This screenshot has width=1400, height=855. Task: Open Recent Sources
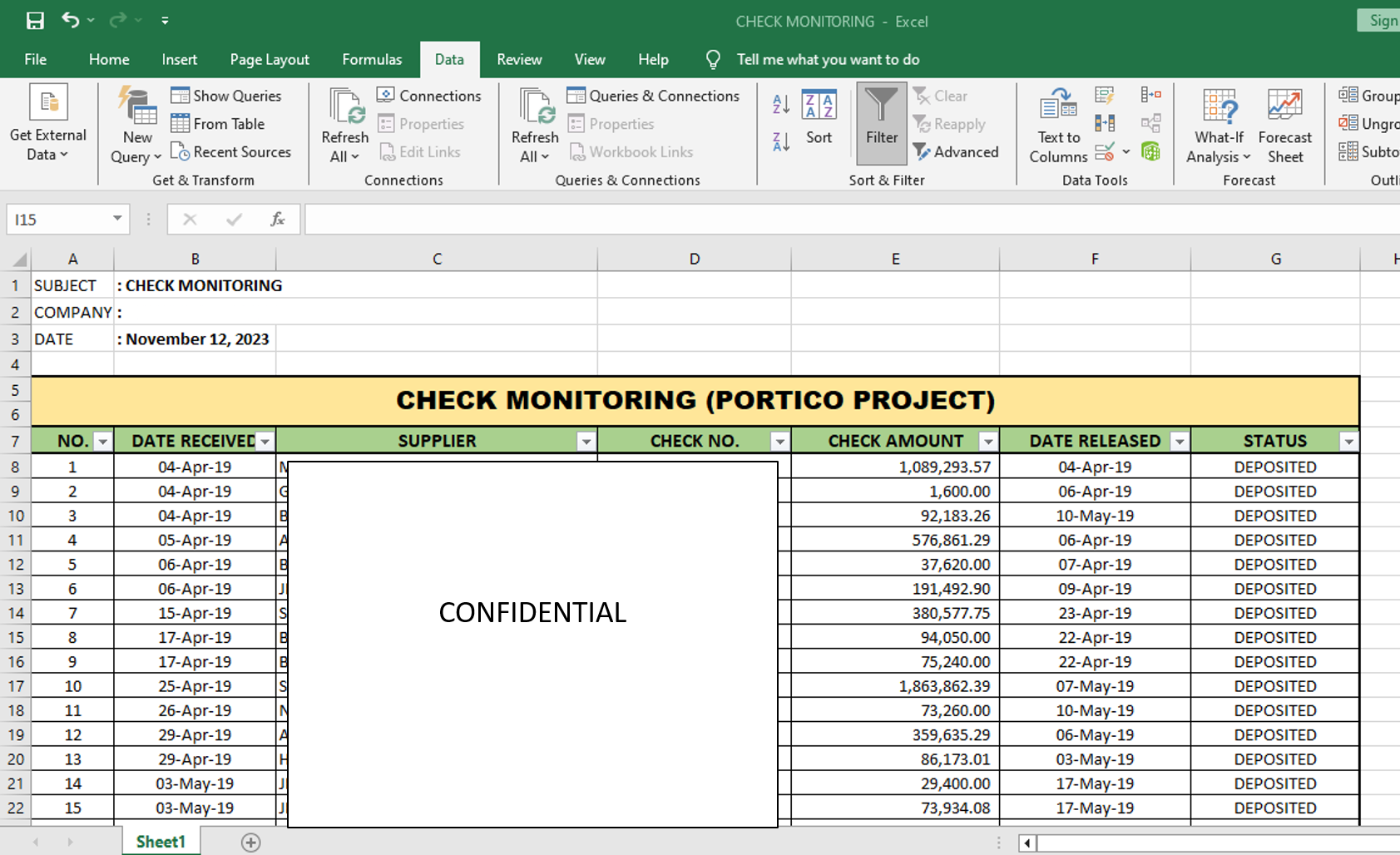[231, 152]
